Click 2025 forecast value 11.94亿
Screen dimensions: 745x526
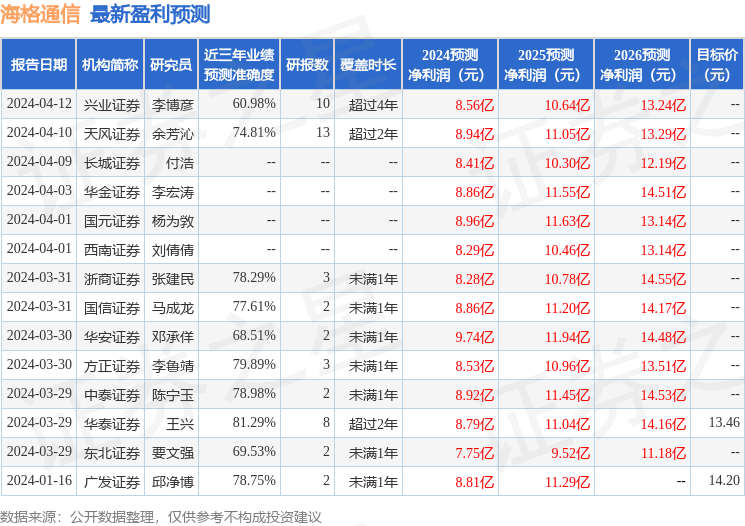(x=567, y=337)
